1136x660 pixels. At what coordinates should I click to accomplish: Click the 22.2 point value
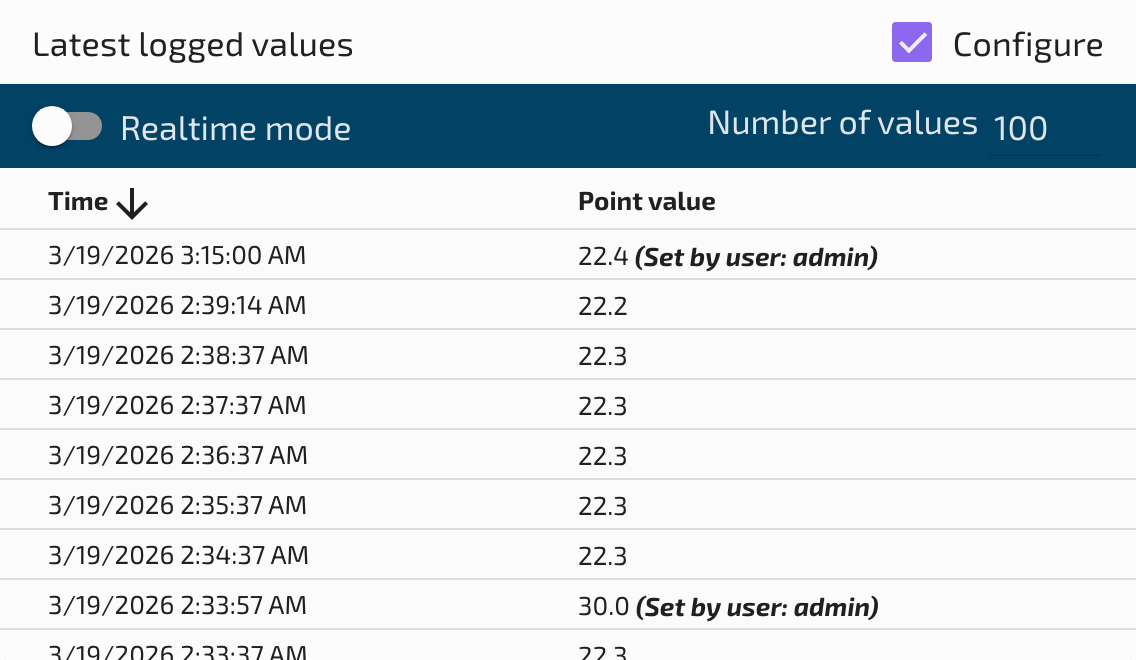(x=604, y=304)
